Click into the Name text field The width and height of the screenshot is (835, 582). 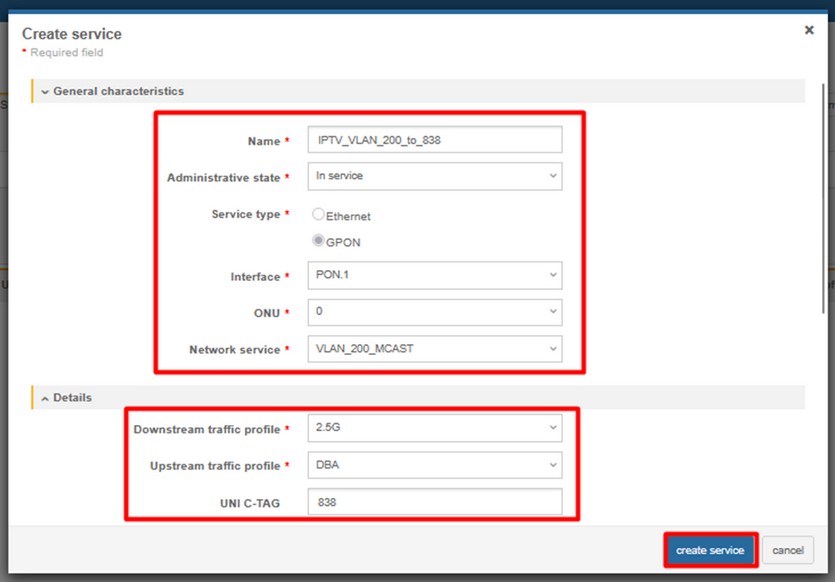[433, 140]
